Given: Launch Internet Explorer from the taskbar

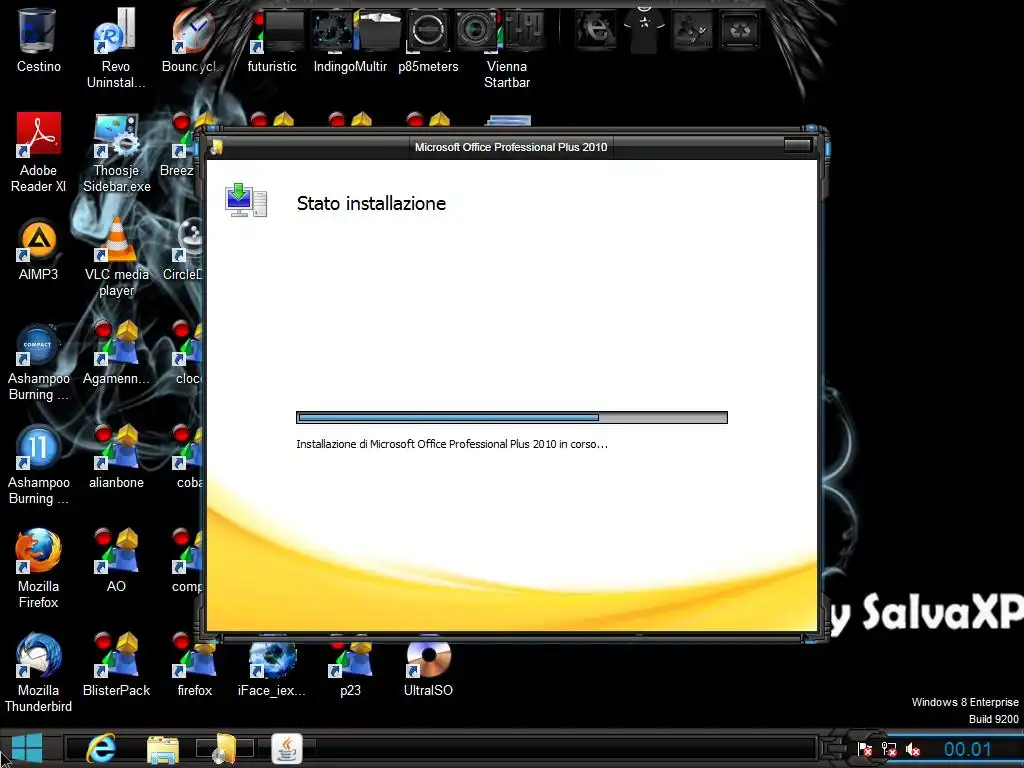Looking at the screenshot, I should [x=101, y=748].
